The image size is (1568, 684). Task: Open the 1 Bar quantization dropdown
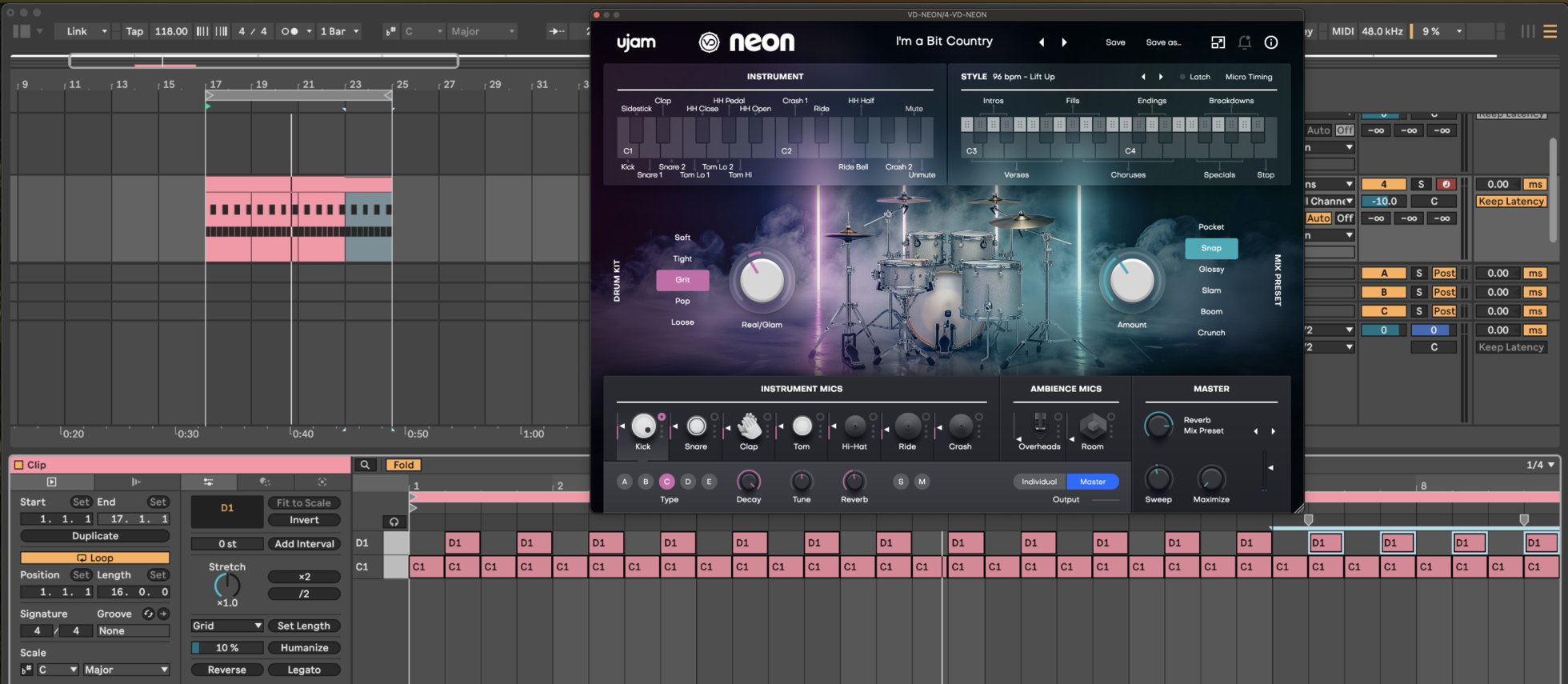pos(339,31)
